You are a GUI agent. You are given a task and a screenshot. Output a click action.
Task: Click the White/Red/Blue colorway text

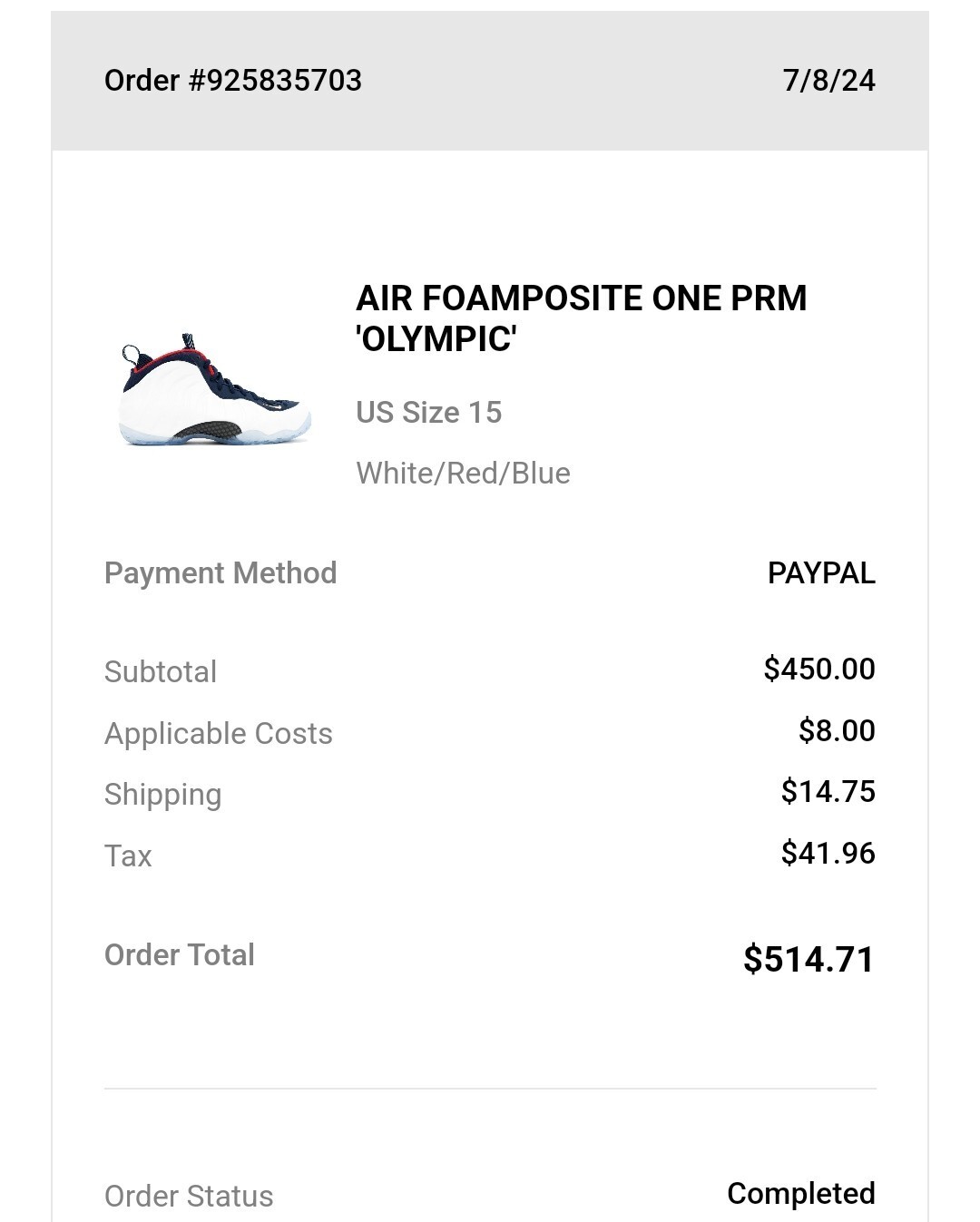tap(463, 473)
